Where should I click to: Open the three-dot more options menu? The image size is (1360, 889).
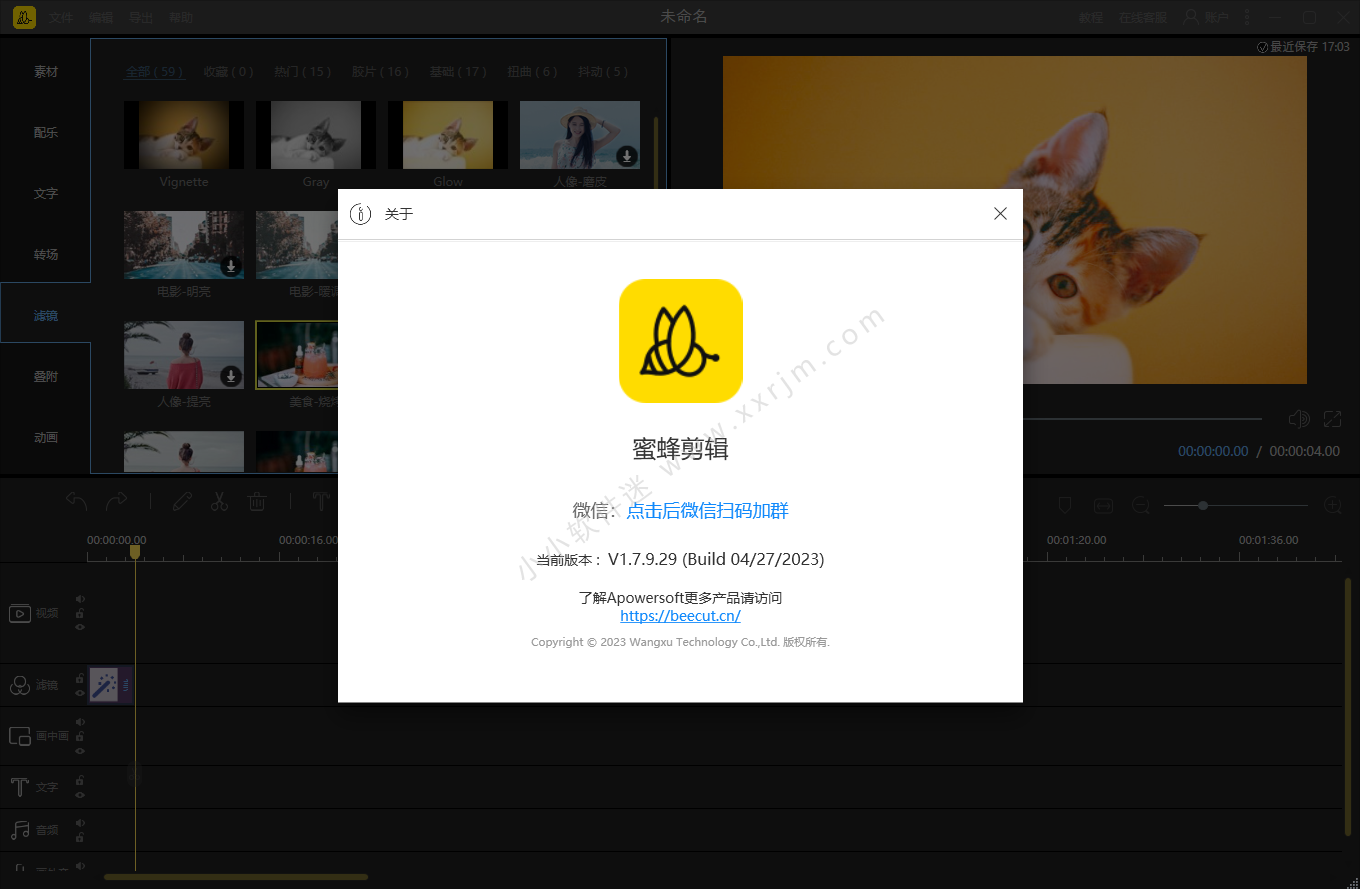pyautogui.click(x=1246, y=18)
